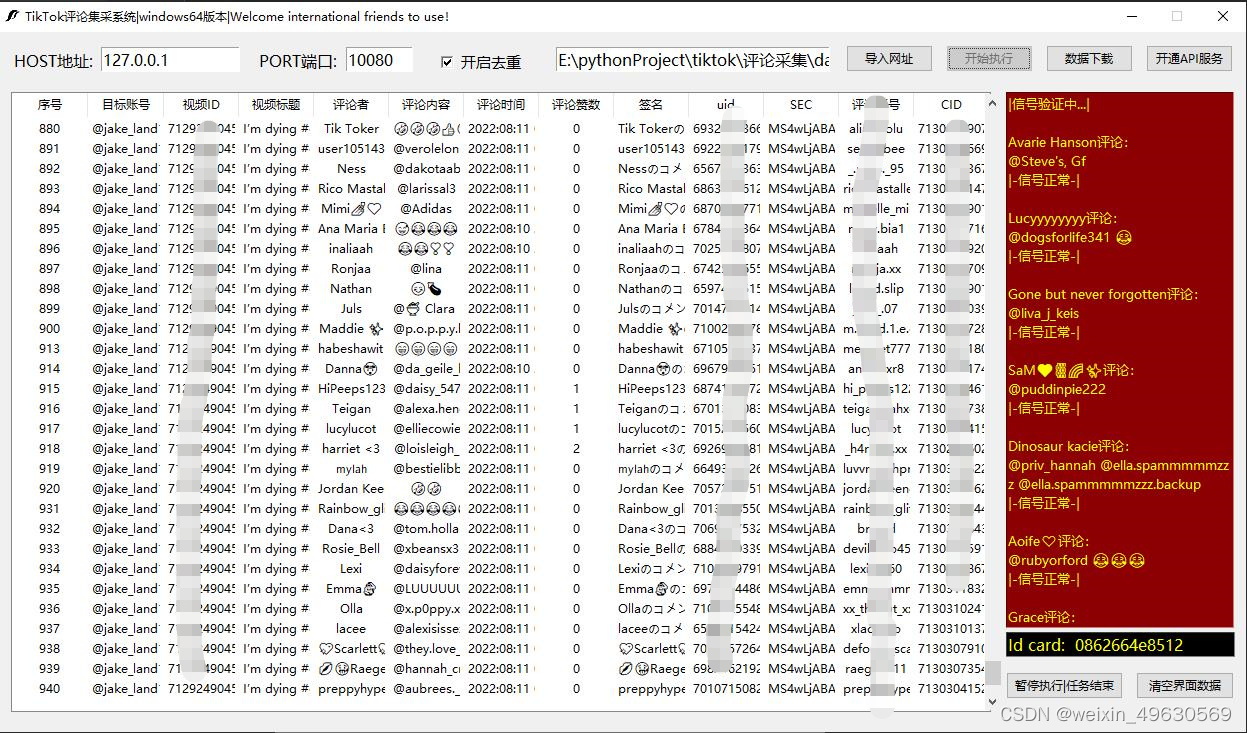Click the @elliecowie comment cell

pyautogui.click(x=426, y=428)
